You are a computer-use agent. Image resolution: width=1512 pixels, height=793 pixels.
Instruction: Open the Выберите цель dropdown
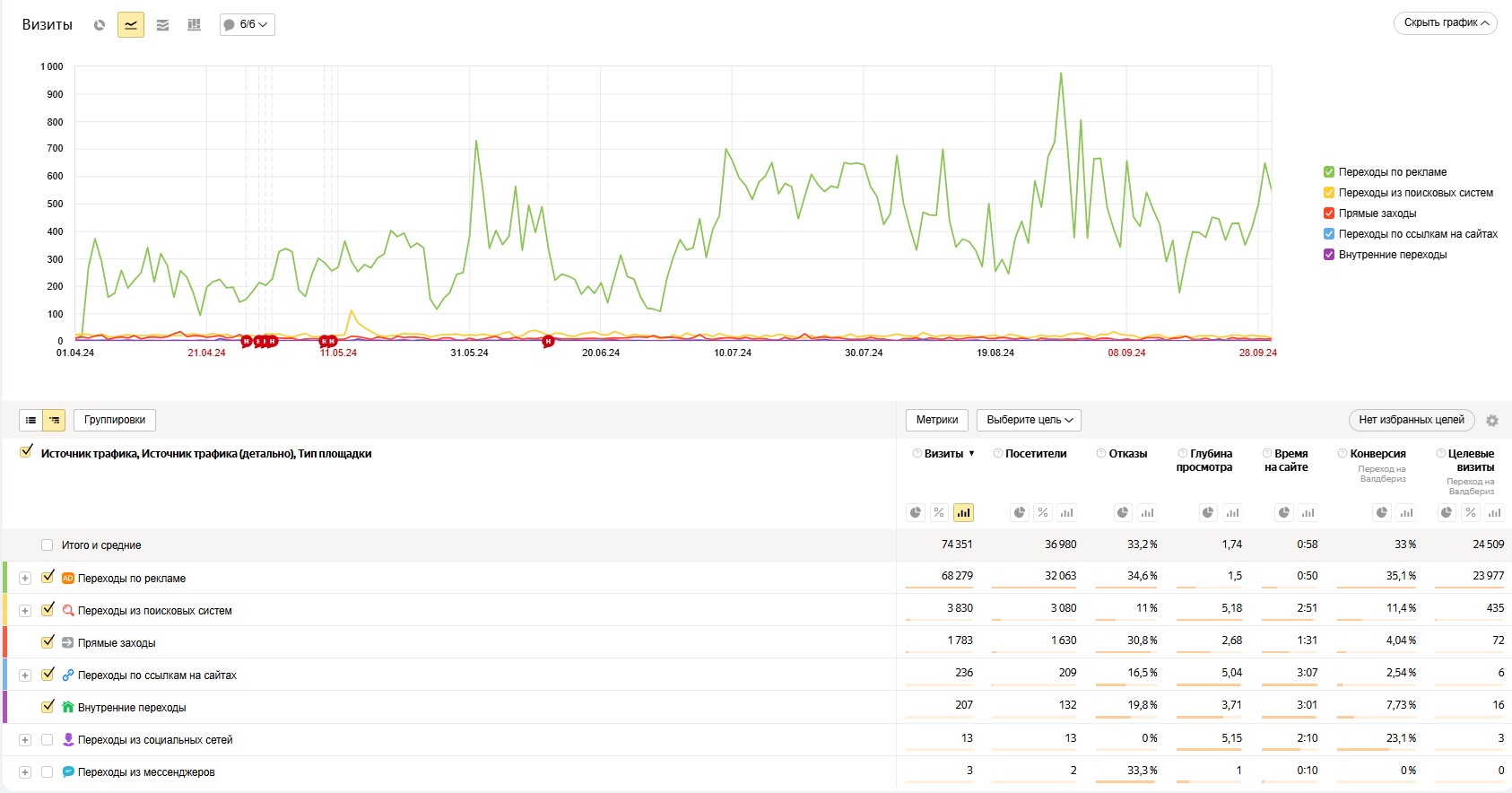(x=1029, y=420)
